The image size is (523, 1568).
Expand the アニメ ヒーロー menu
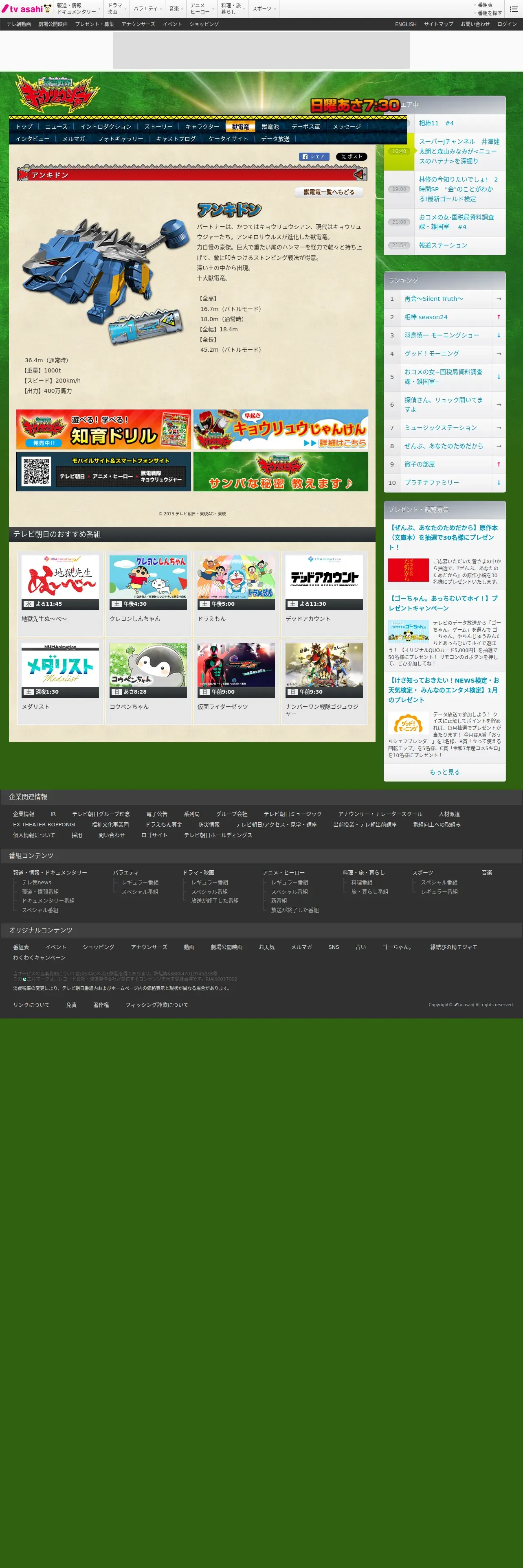(202, 9)
